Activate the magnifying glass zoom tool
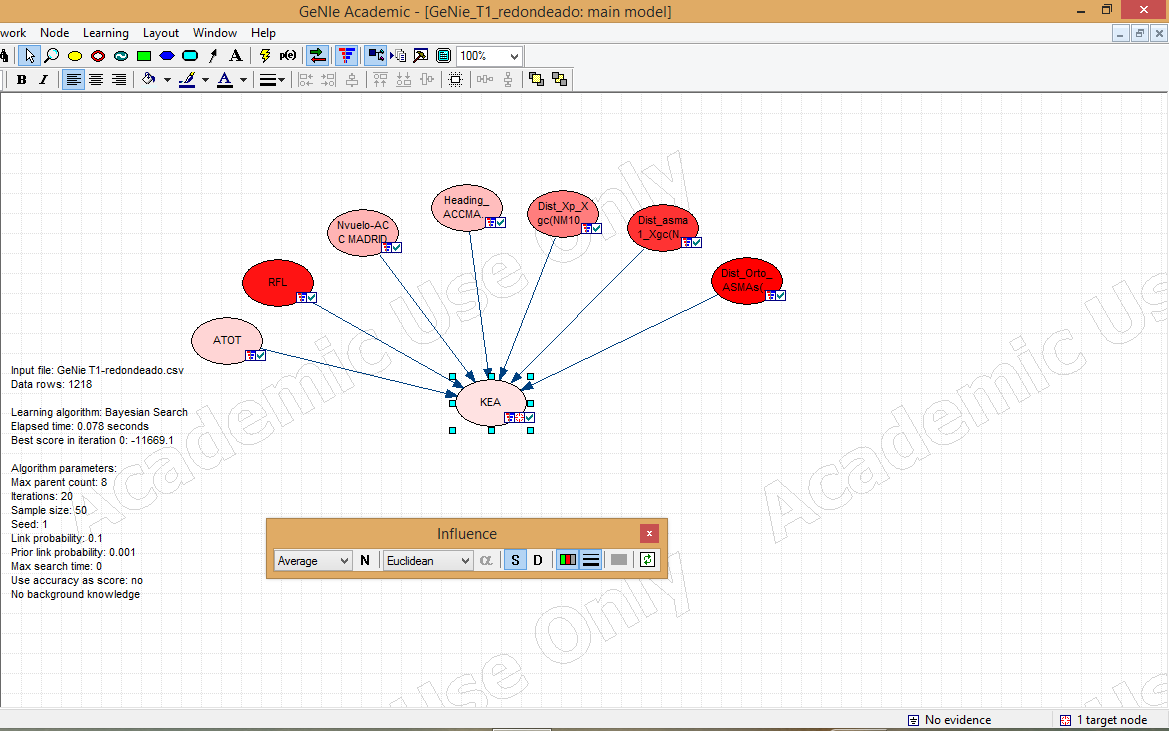 [x=51, y=56]
